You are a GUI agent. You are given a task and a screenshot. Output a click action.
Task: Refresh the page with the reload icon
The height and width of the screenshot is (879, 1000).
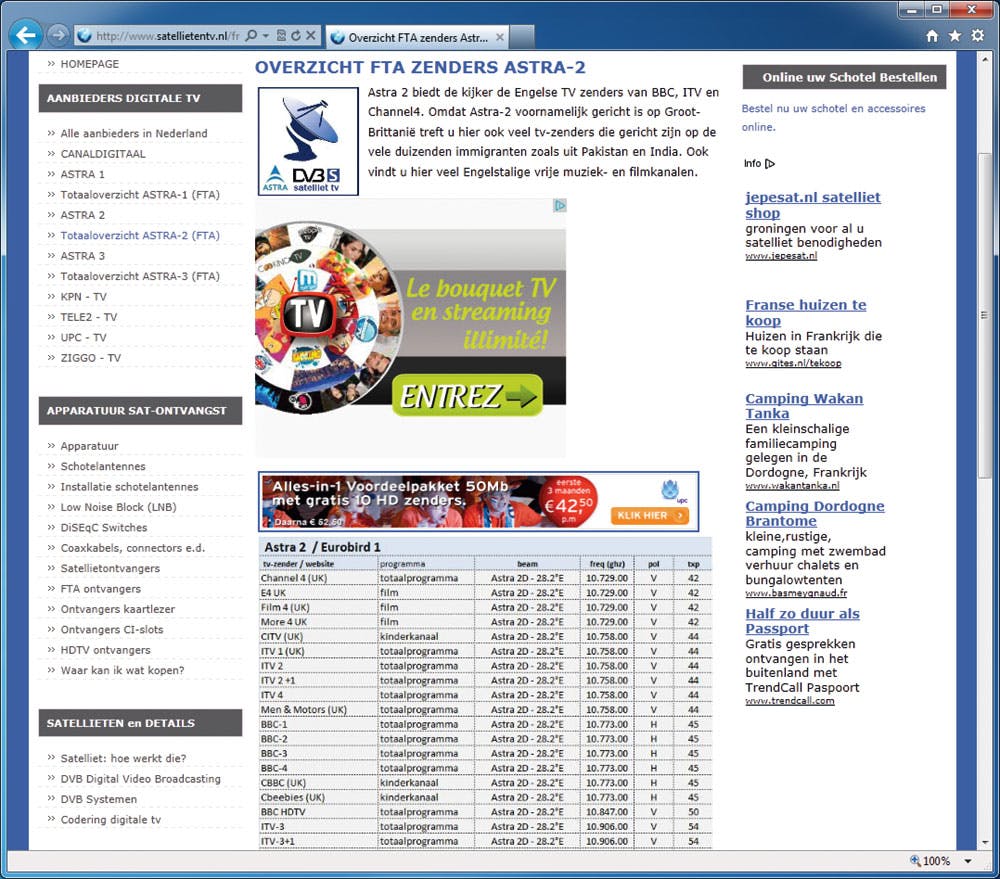tap(295, 36)
